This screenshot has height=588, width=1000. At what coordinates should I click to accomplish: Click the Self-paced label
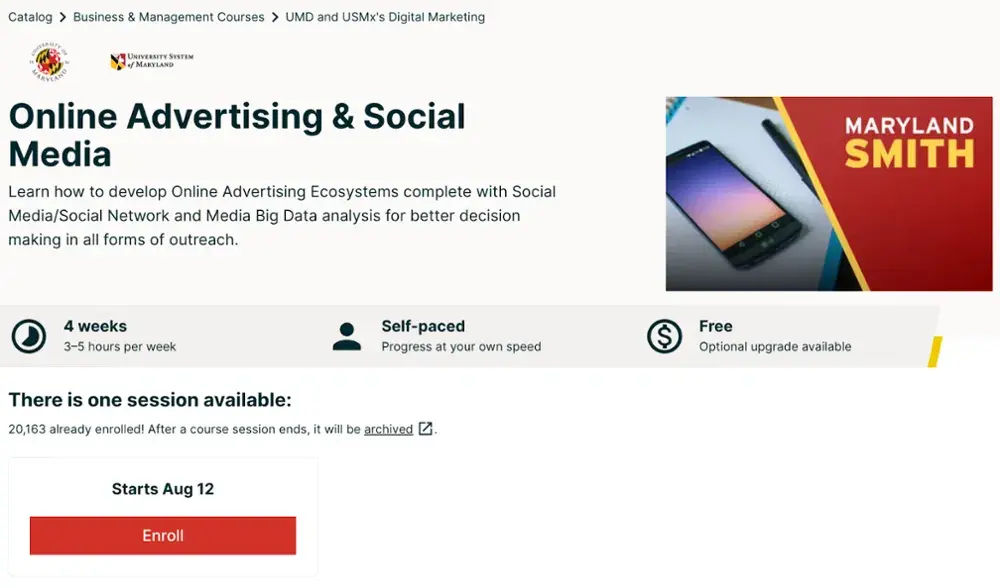[423, 326]
